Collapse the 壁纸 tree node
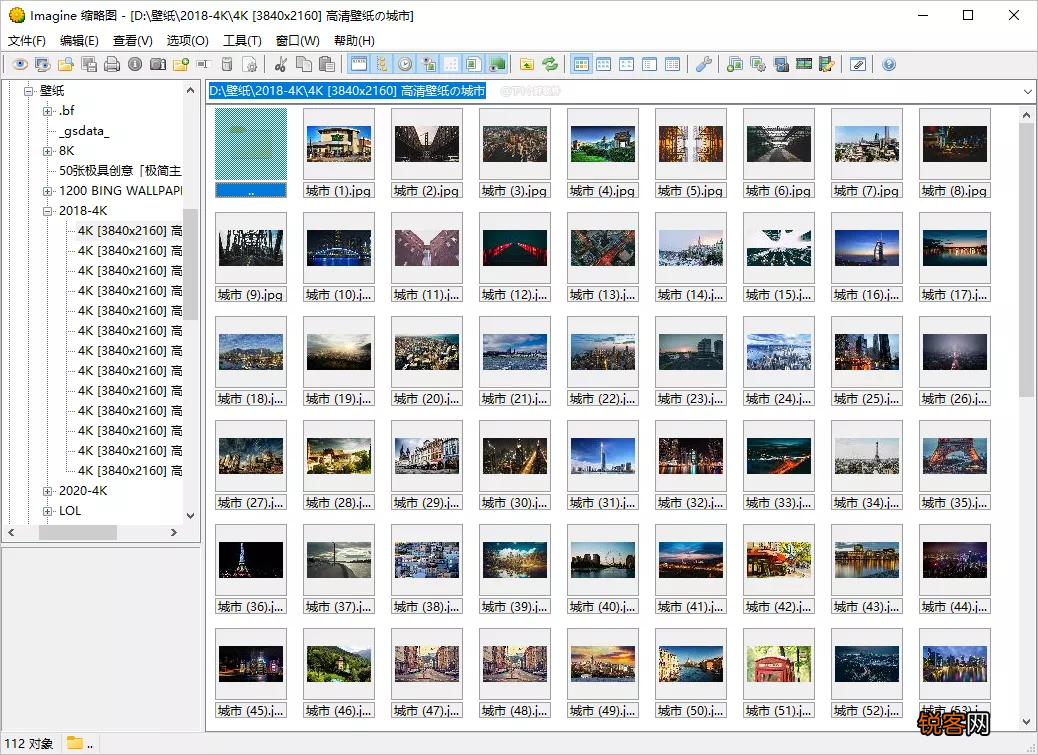Image resolution: width=1038 pixels, height=755 pixels. [28, 91]
